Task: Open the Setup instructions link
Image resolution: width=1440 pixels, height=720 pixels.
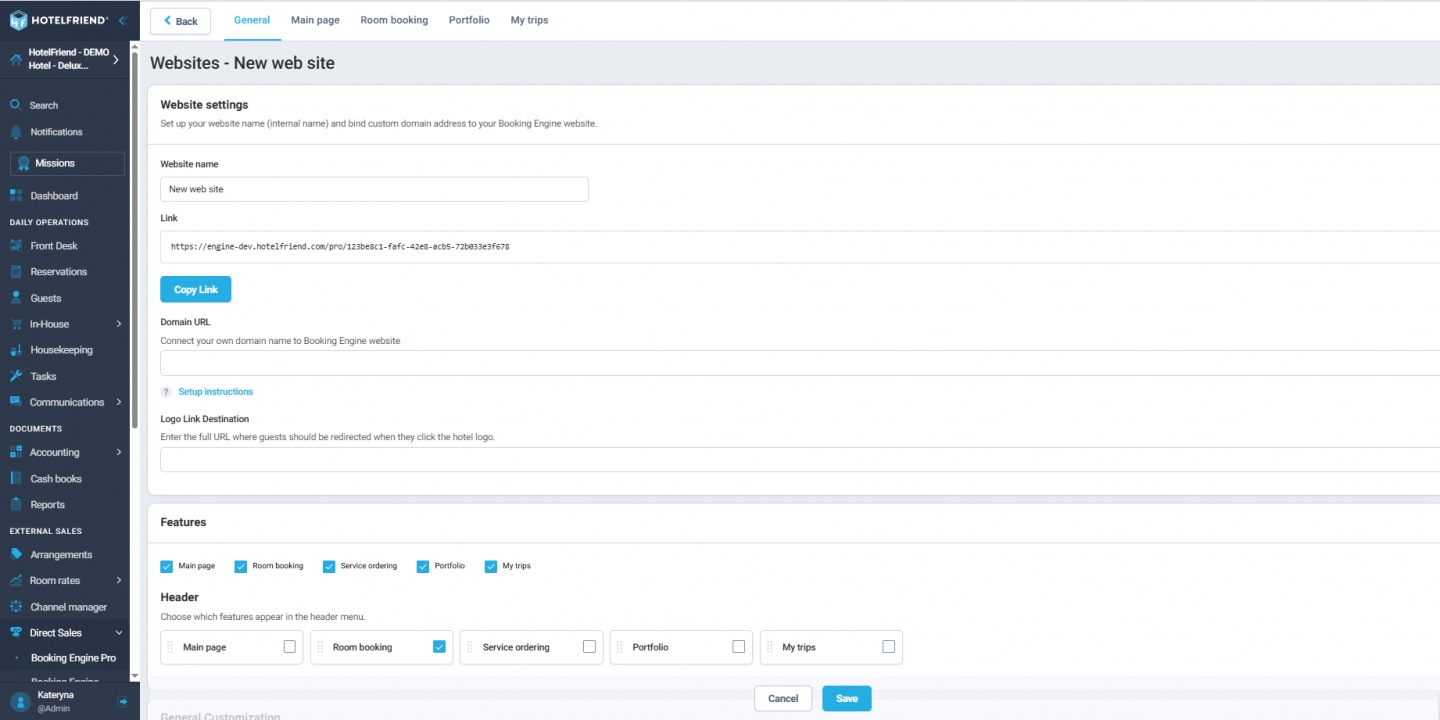Action: (215, 391)
